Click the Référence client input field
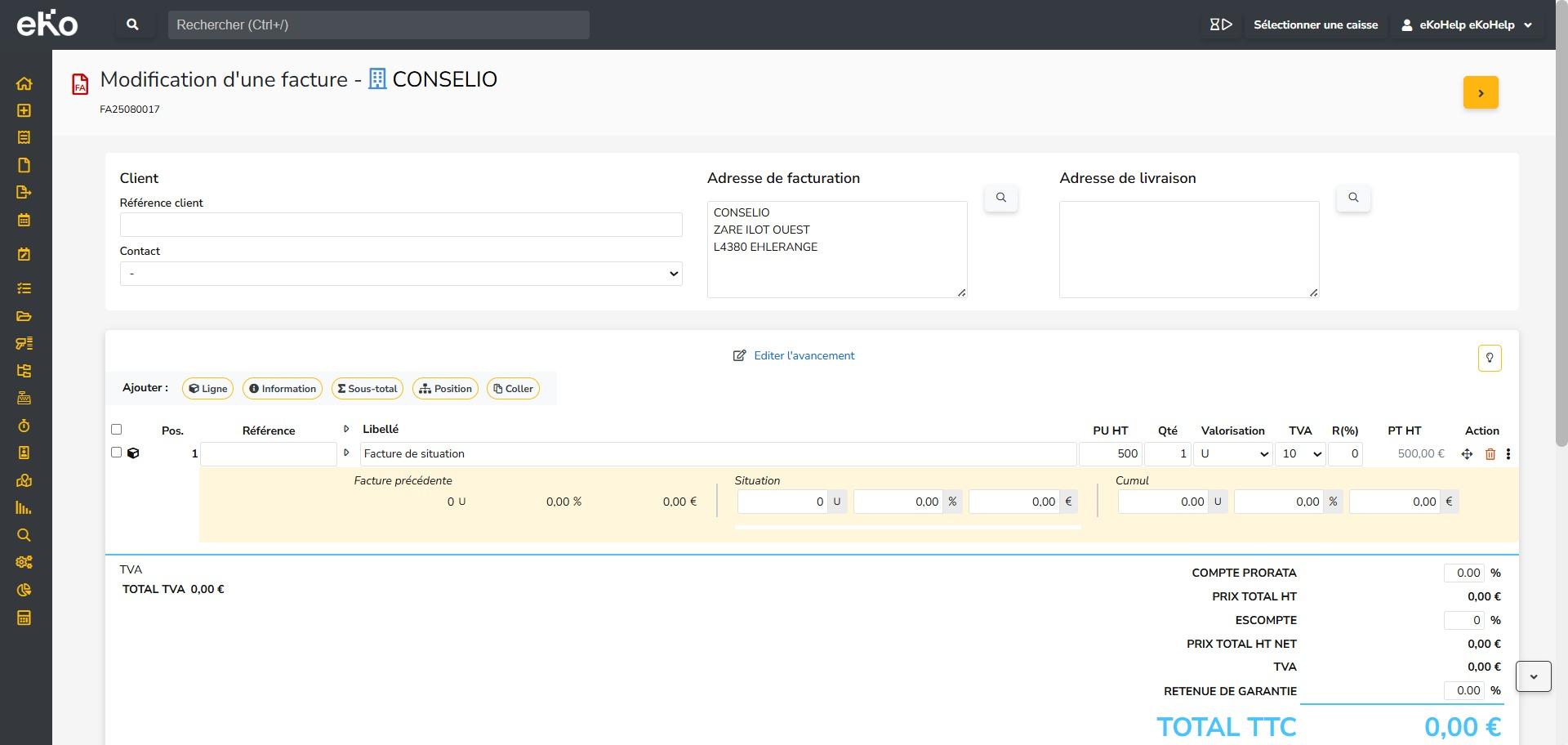This screenshot has height=745, width=1568. pos(400,225)
